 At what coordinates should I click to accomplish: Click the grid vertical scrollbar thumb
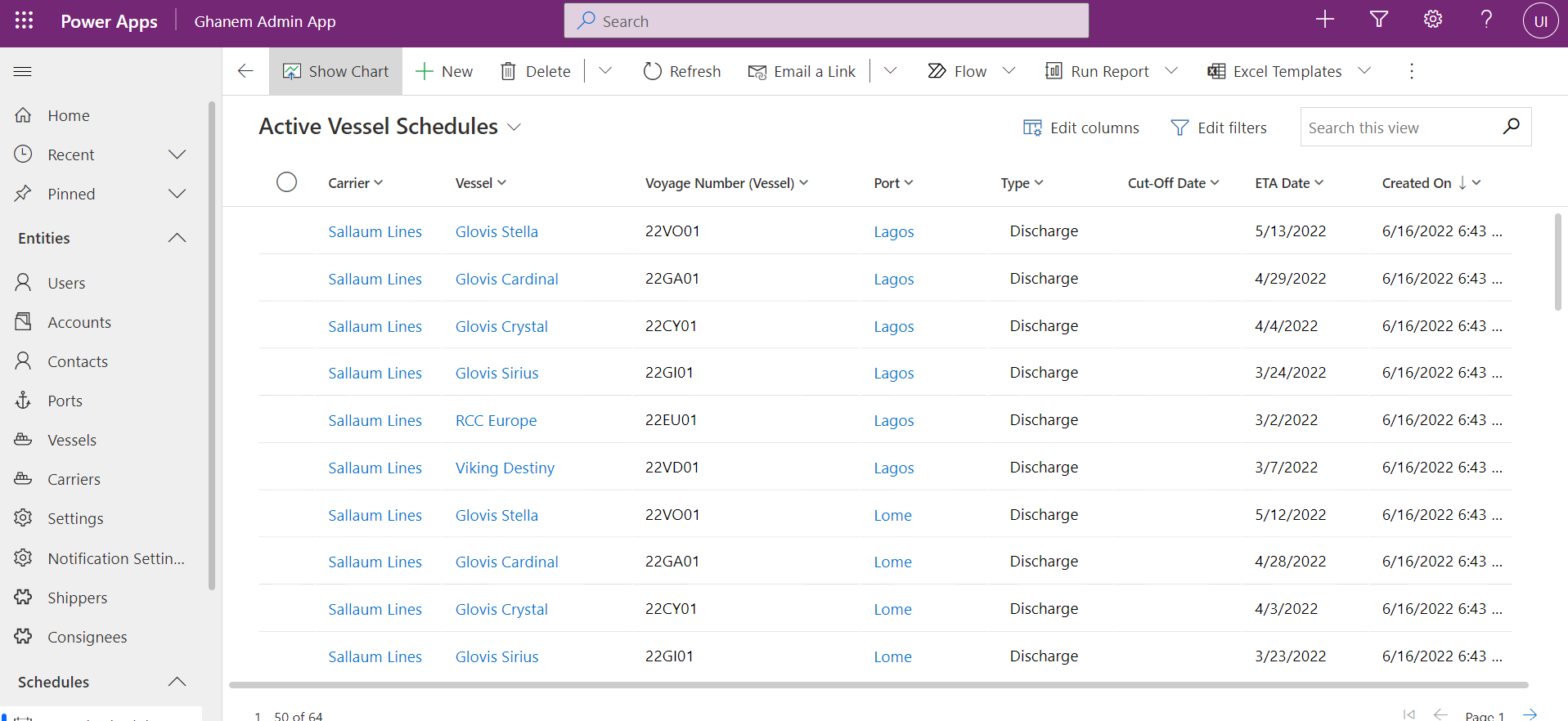click(x=1558, y=262)
